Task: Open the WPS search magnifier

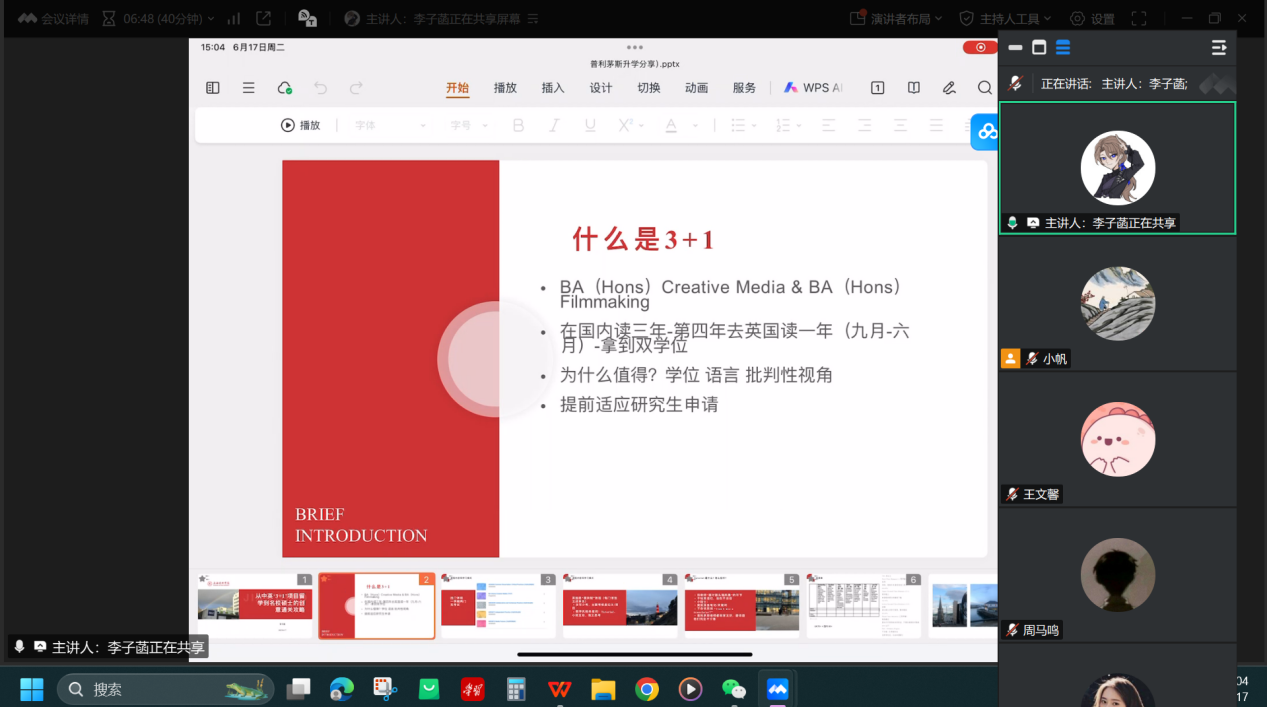Action: [985, 88]
